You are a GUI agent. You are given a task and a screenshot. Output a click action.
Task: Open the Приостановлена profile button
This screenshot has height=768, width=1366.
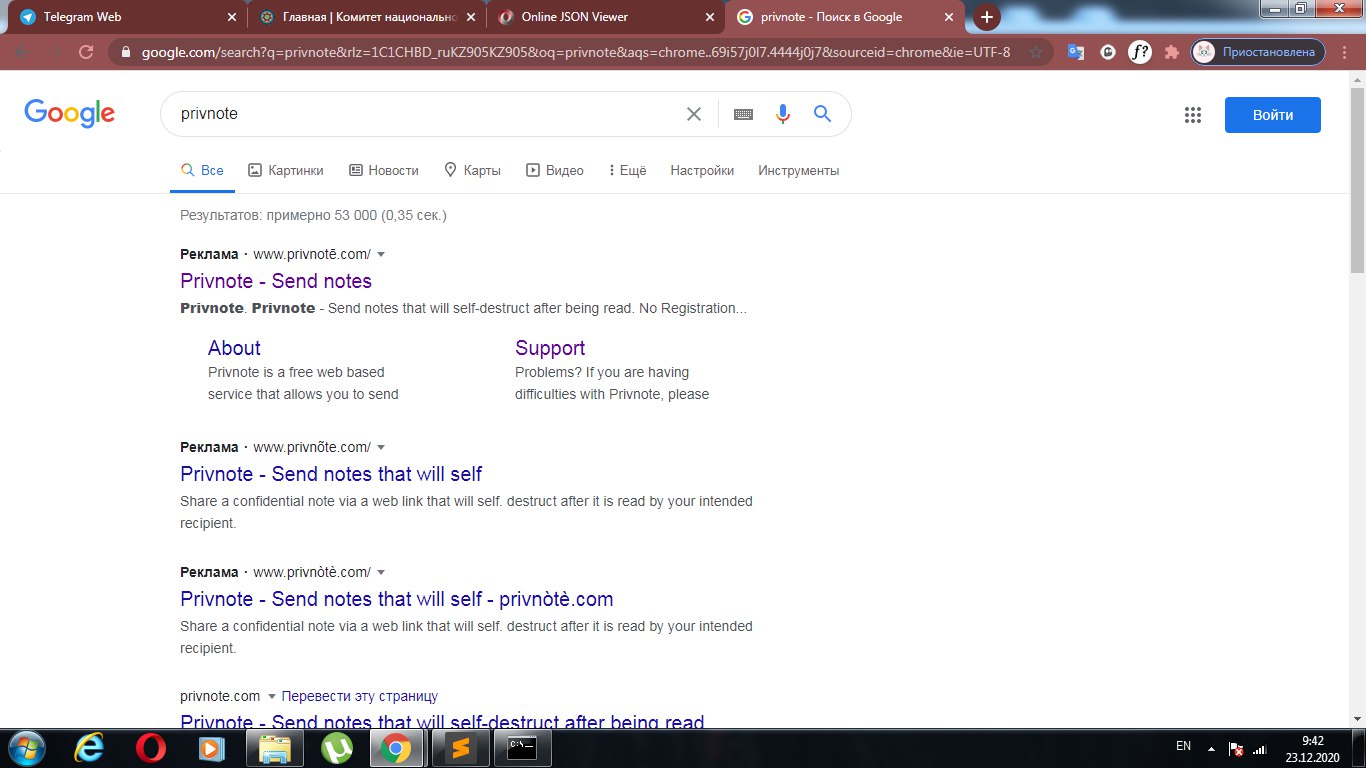(x=1258, y=52)
